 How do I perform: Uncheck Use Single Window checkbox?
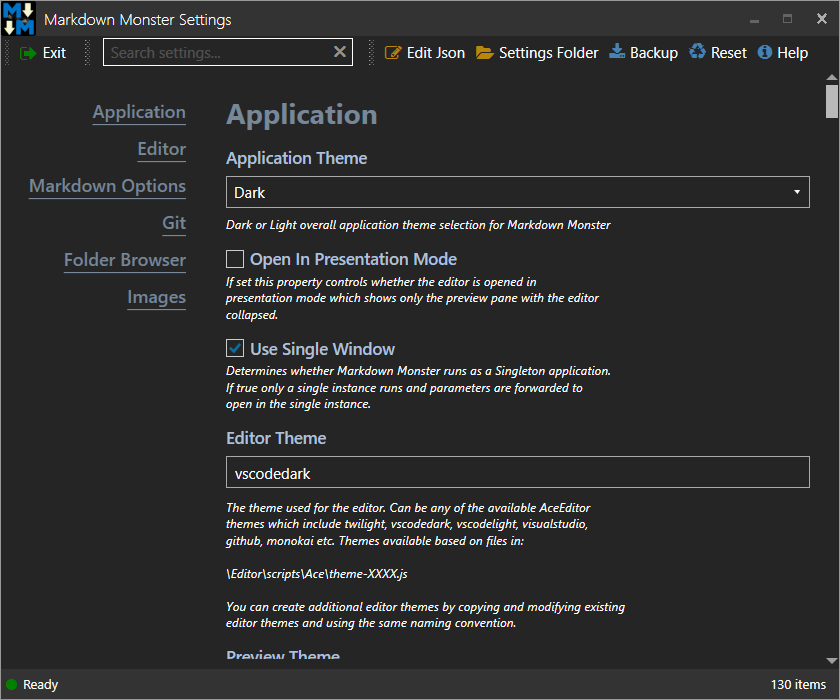point(235,348)
